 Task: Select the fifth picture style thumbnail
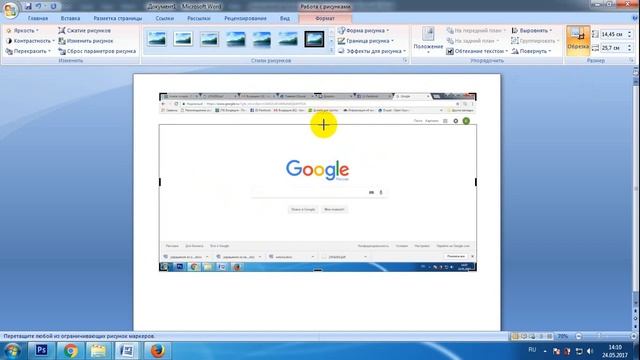tap(262, 39)
